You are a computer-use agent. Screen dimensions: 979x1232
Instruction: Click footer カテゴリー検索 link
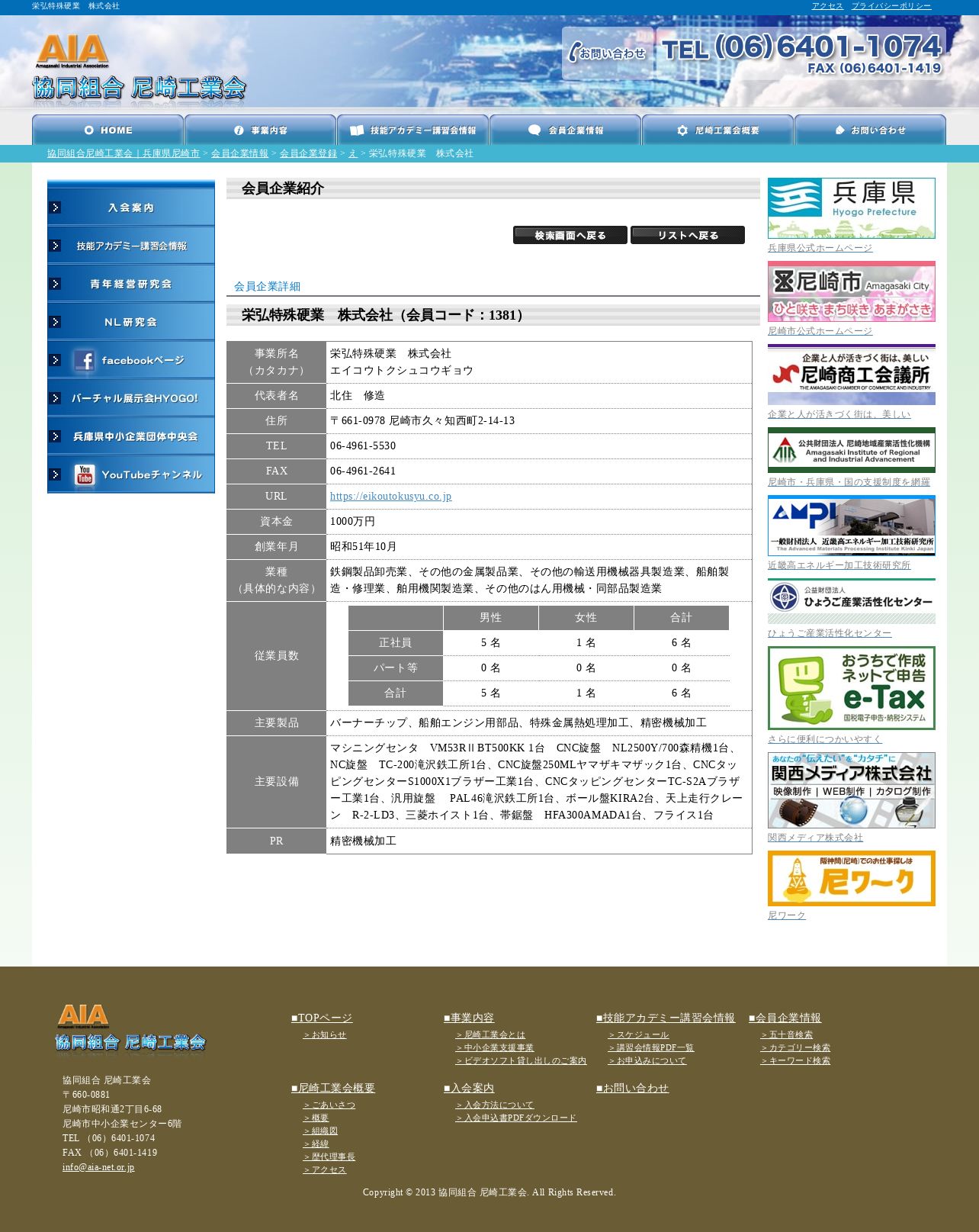[x=795, y=1048]
